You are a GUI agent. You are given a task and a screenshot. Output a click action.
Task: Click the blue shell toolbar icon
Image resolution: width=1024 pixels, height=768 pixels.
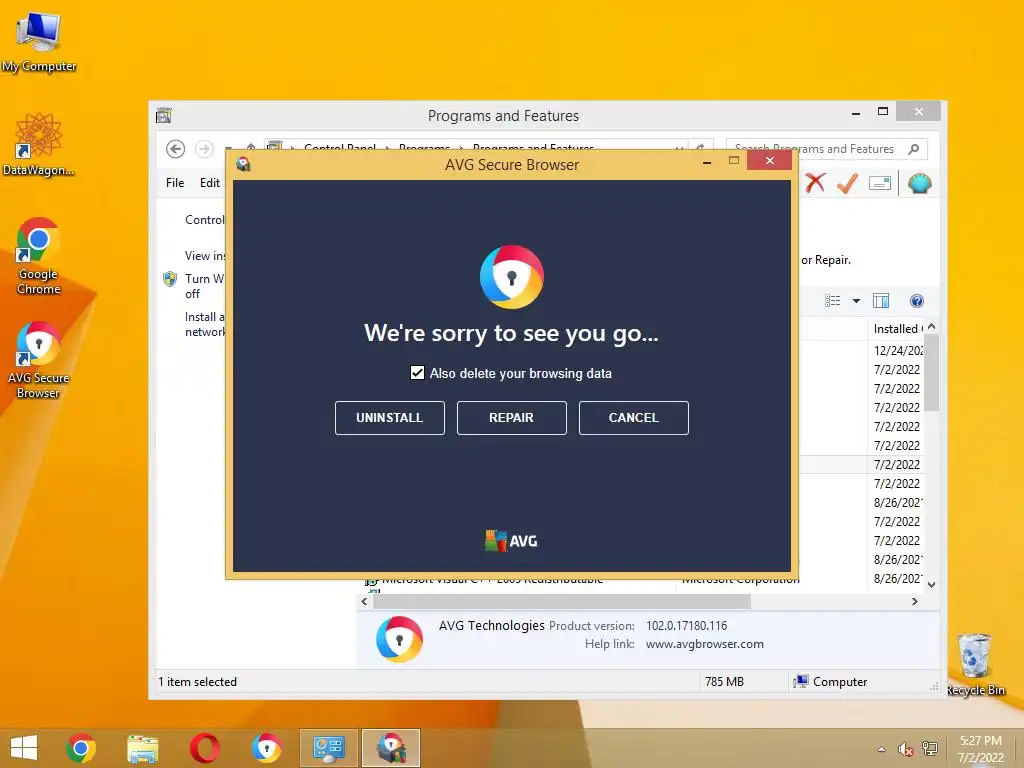920,183
